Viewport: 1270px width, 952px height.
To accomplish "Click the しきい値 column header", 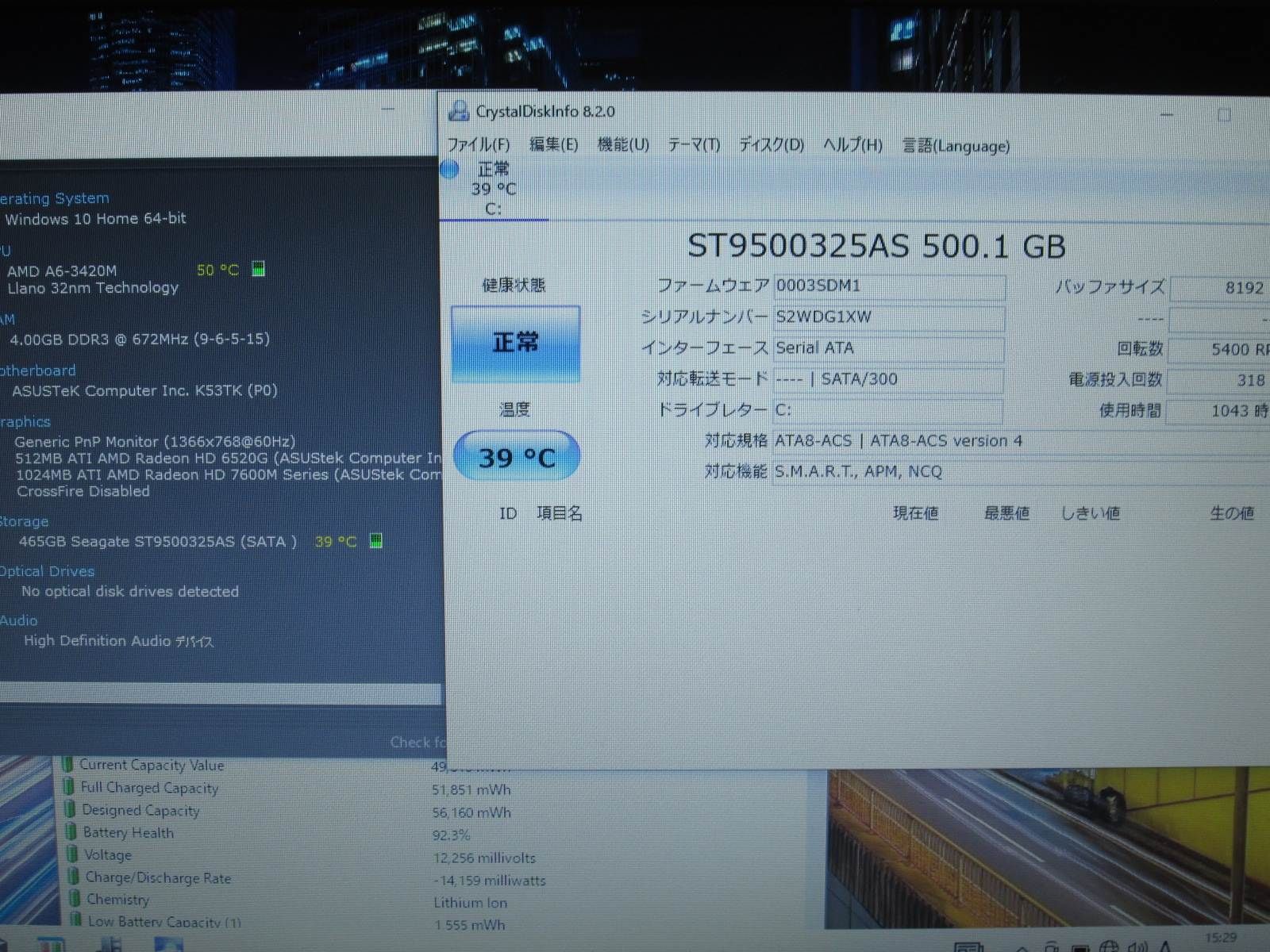I will [x=1091, y=513].
